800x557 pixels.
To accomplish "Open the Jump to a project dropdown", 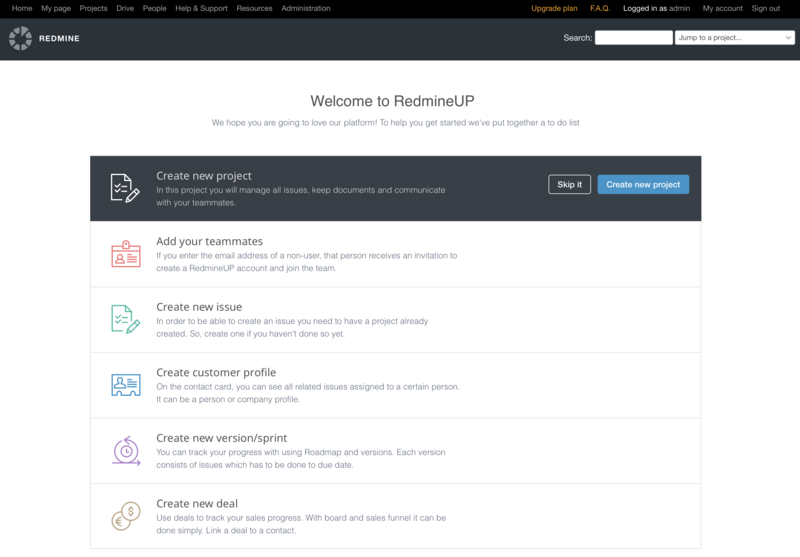I will point(735,38).
